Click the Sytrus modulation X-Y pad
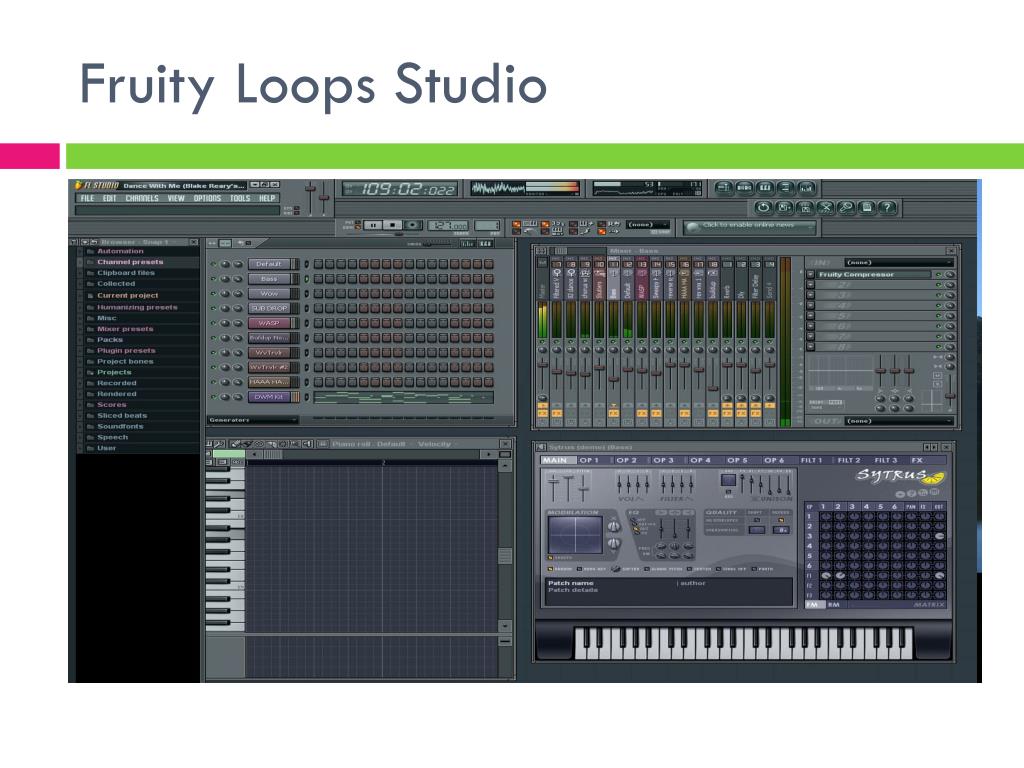The height and width of the screenshot is (768, 1024). pos(575,536)
